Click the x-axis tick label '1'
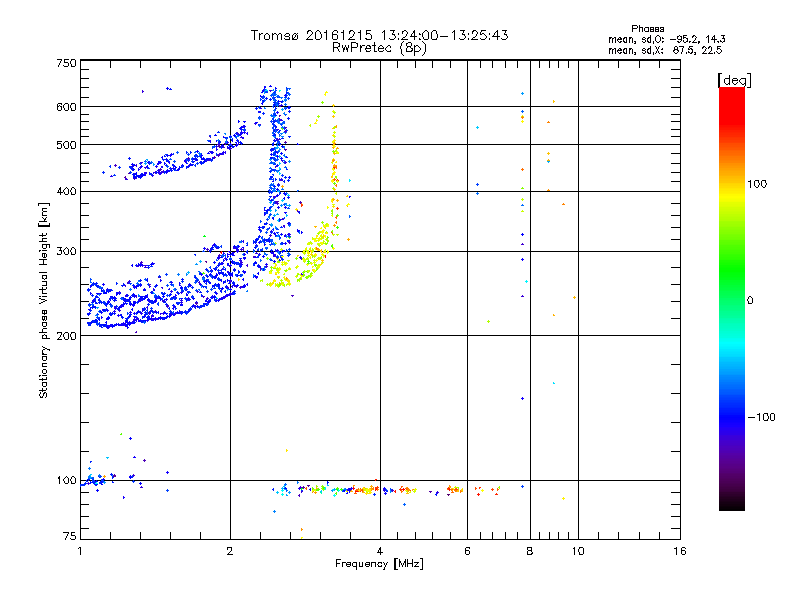 coord(80,551)
